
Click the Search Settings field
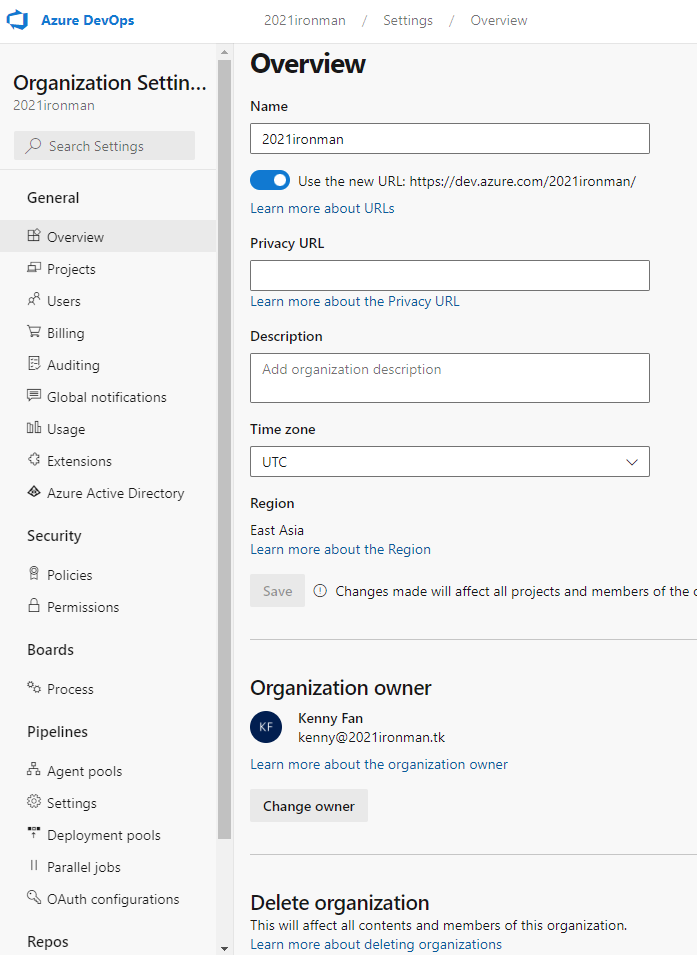105,146
